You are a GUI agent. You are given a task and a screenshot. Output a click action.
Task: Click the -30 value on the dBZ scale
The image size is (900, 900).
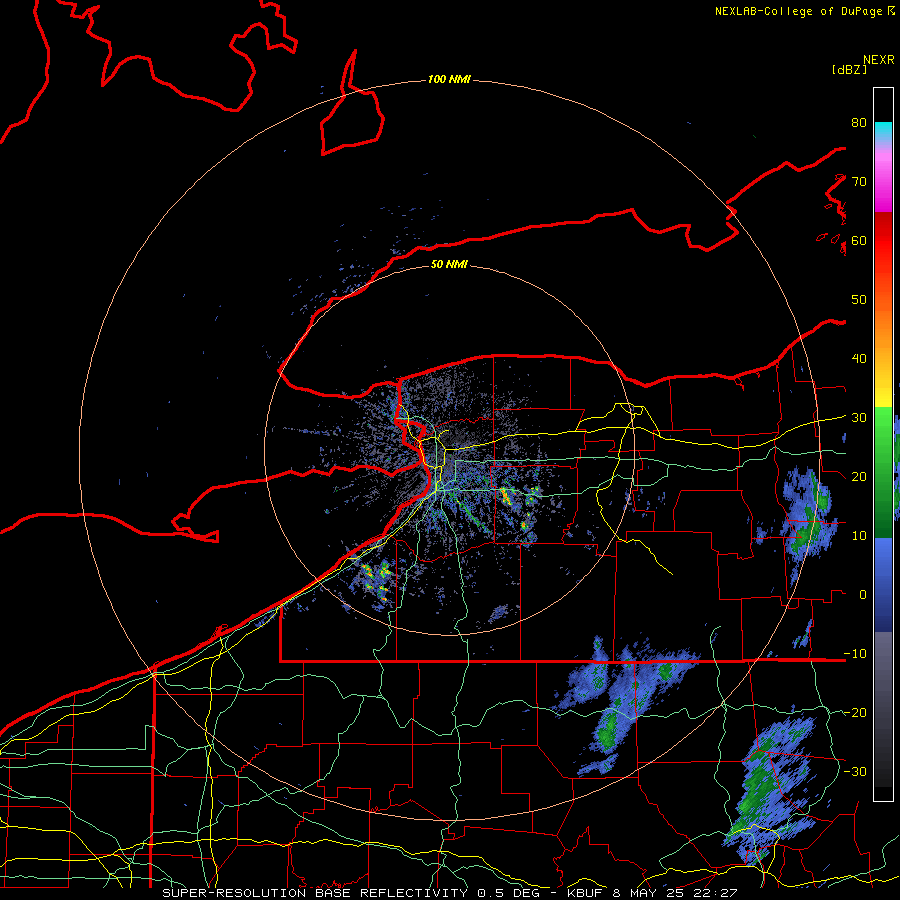(x=855, y=771)
